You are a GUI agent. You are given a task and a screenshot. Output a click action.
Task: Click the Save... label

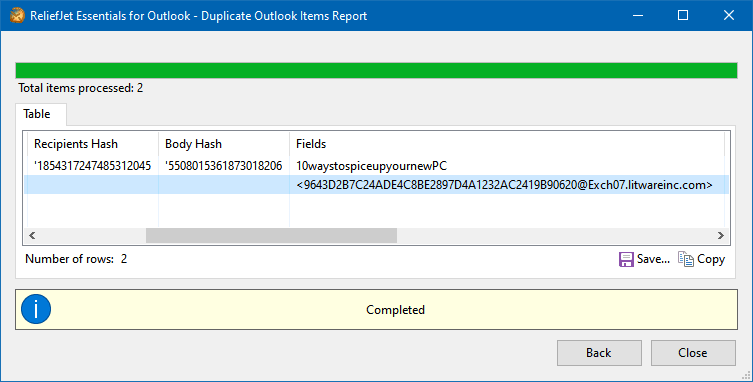653,259
